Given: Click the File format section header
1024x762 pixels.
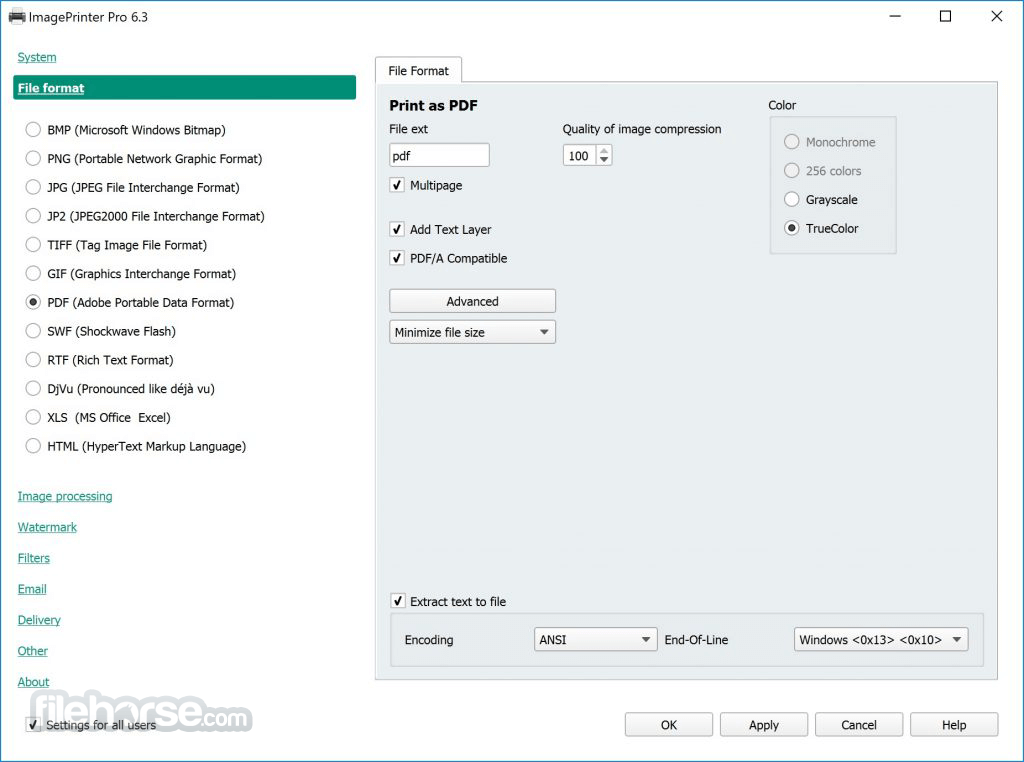Looking at the screenshot, I should [x=184, y=87].
